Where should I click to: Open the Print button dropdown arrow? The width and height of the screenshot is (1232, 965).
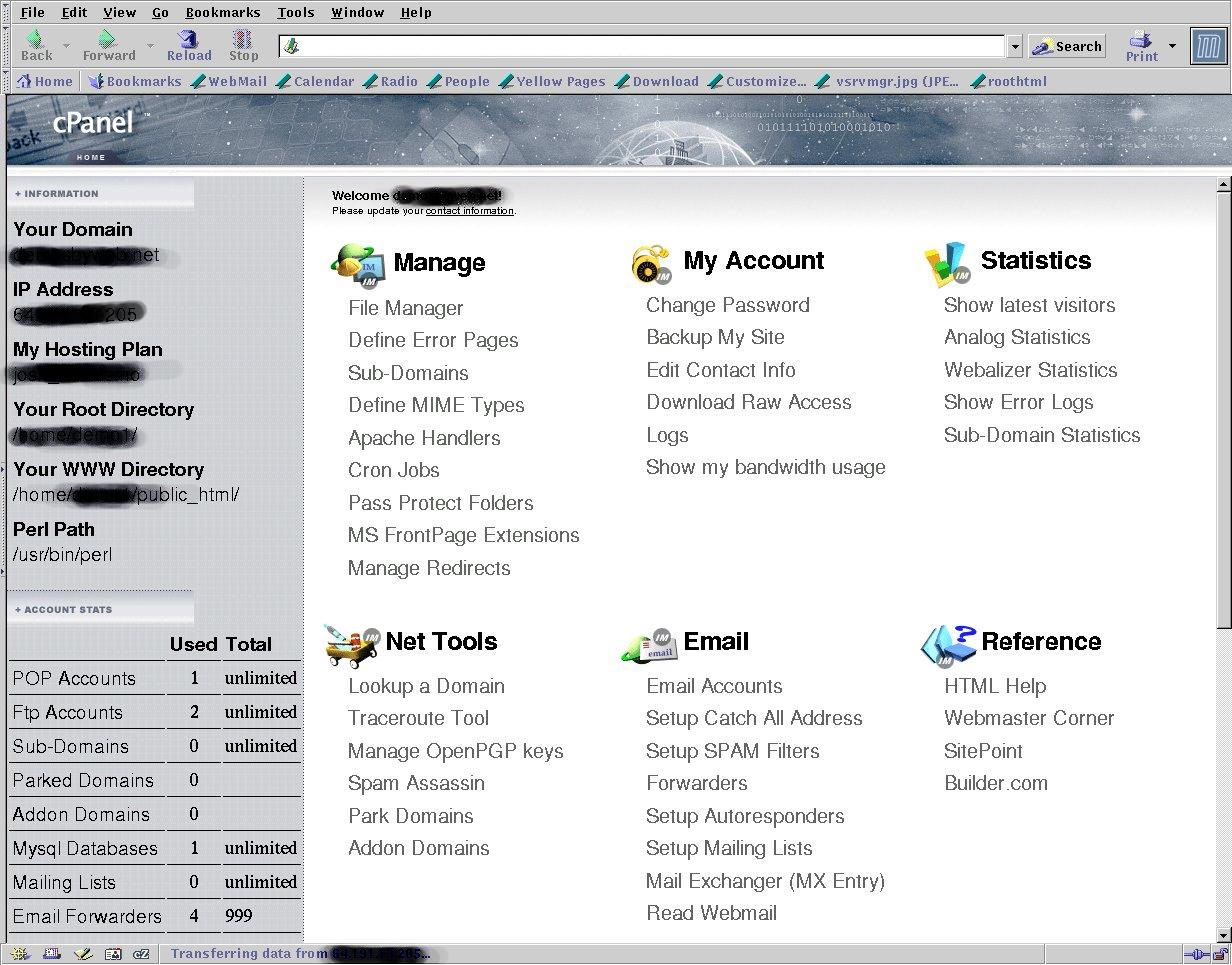pos(1172,45)
